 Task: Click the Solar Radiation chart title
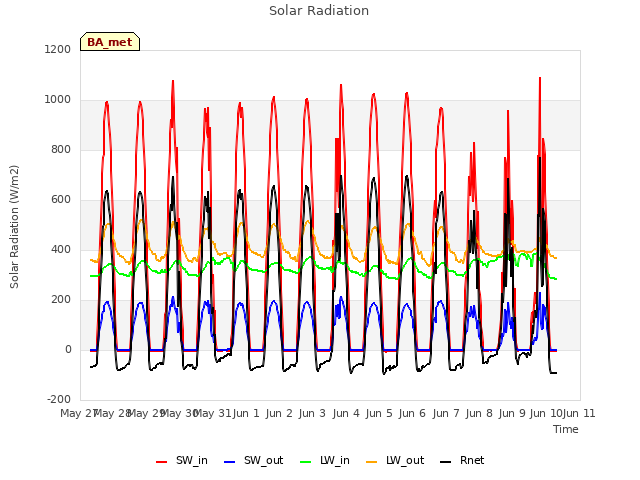click(319, 11)
